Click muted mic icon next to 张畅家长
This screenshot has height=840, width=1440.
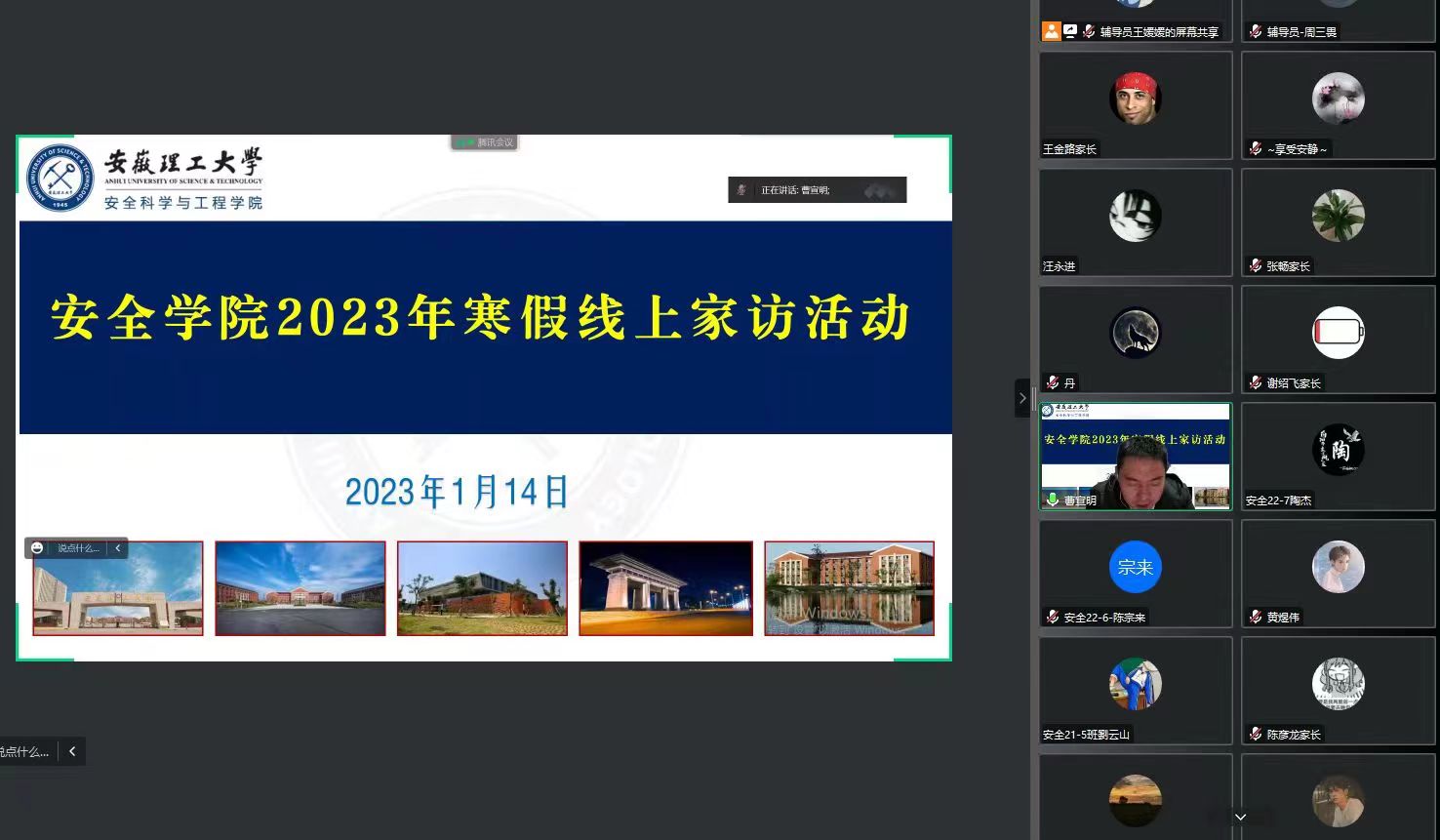pyautogui.click(x=1256, y=265)
